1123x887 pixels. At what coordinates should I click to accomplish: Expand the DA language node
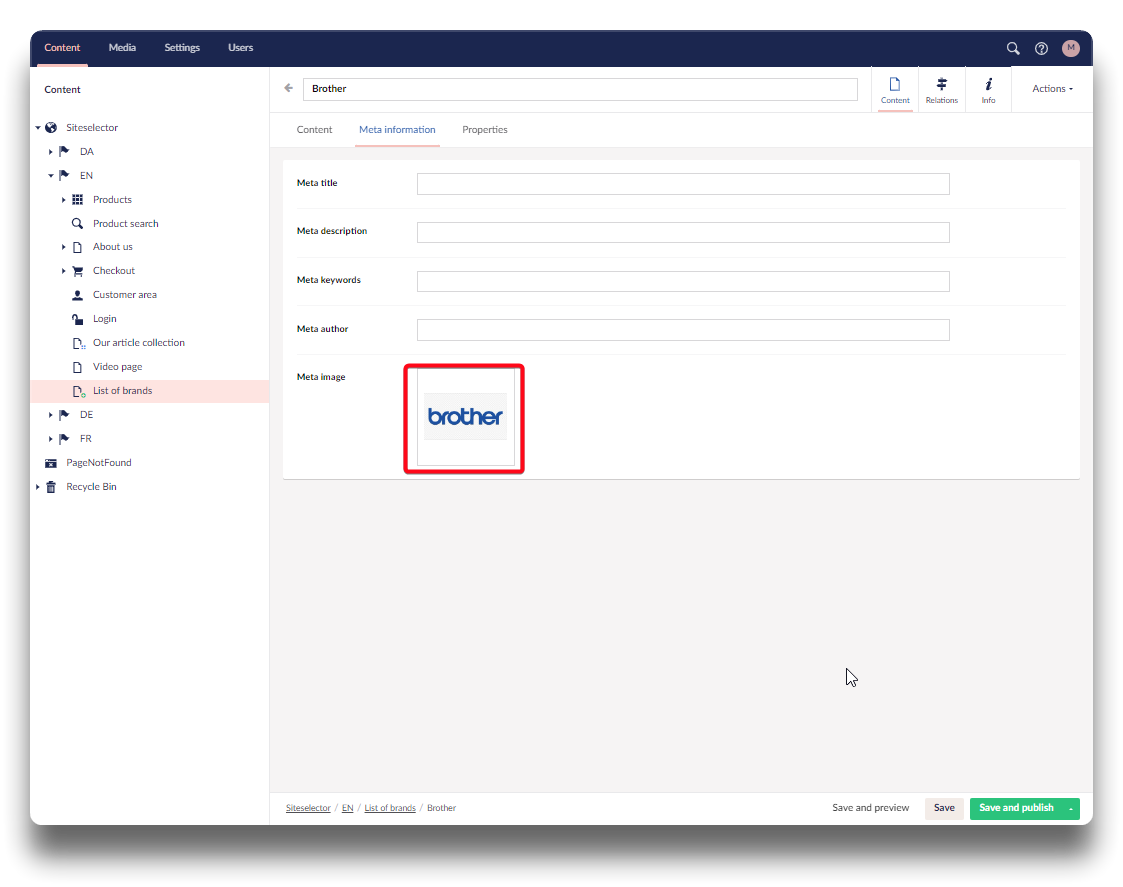(51, 152)
